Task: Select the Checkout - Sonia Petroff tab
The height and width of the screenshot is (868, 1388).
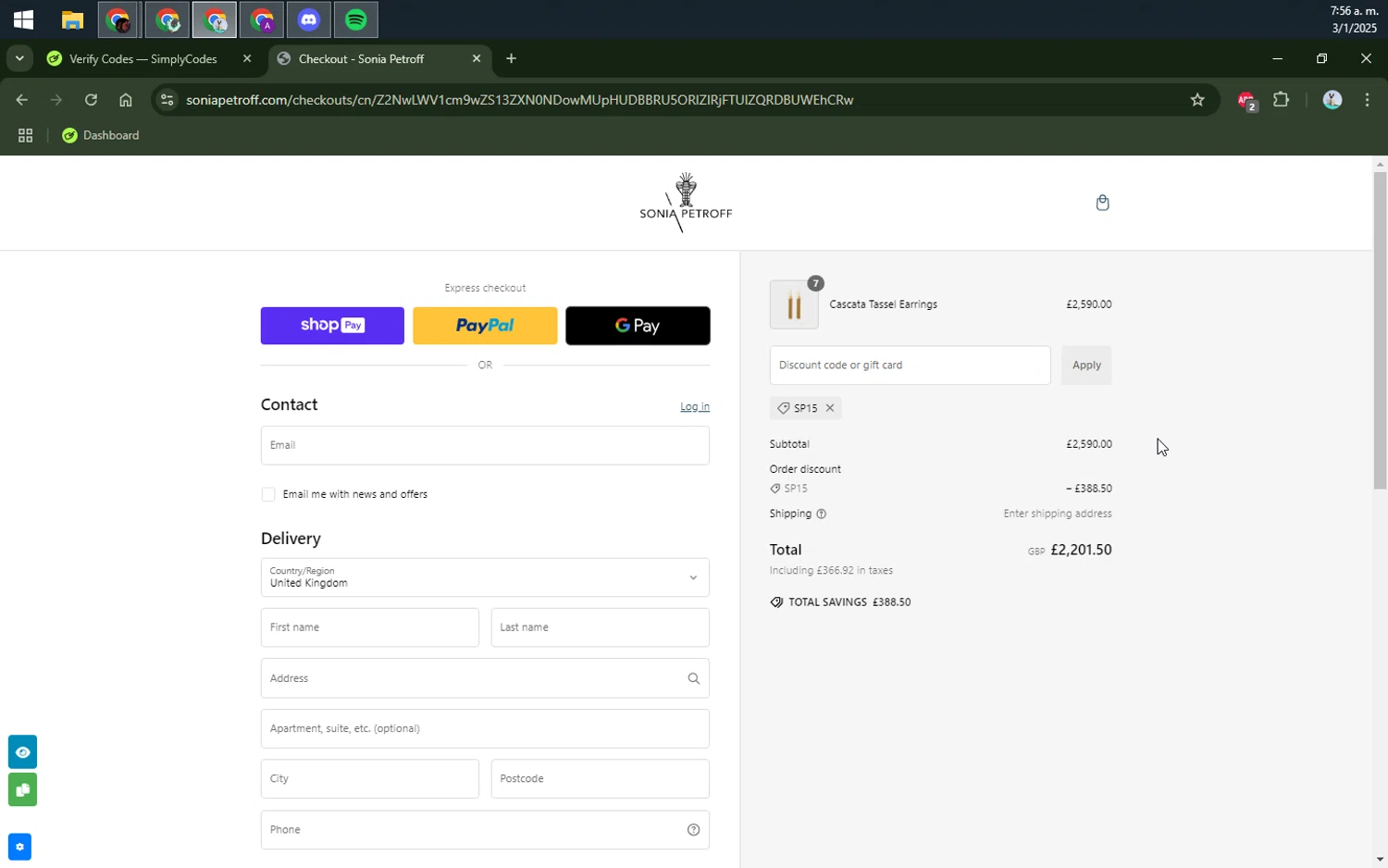Action: coord(362,58)
